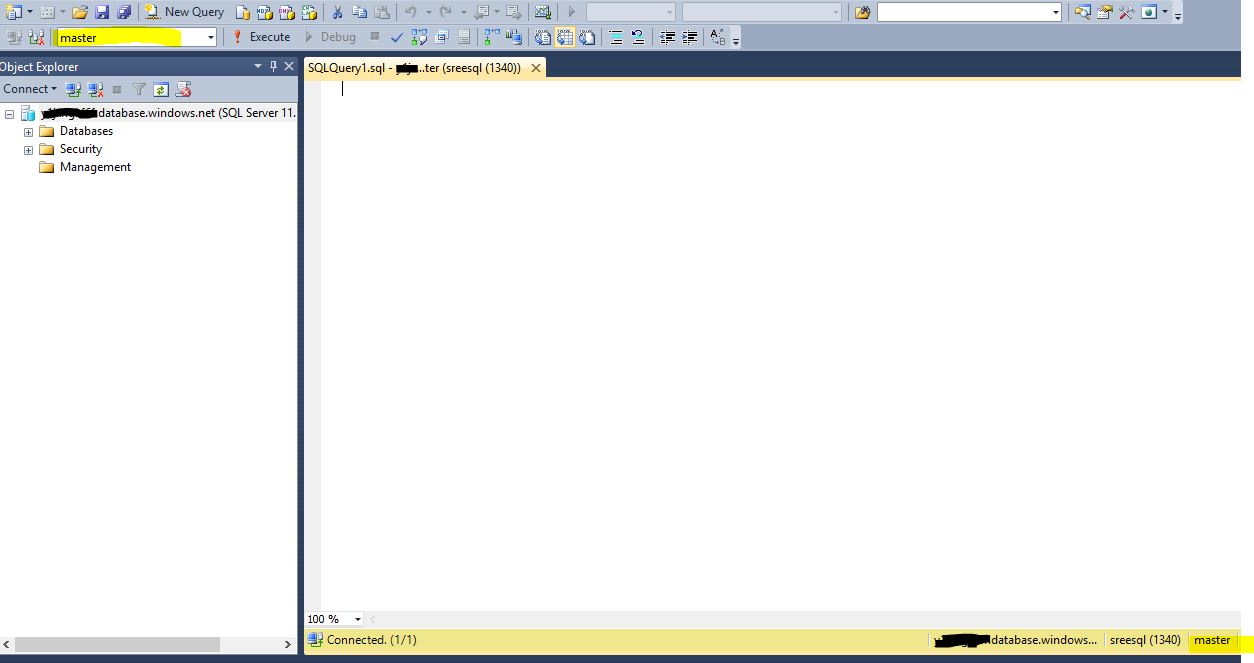Open the available databases dropdown showing master
1254x663 pixels.
(208, 36)
